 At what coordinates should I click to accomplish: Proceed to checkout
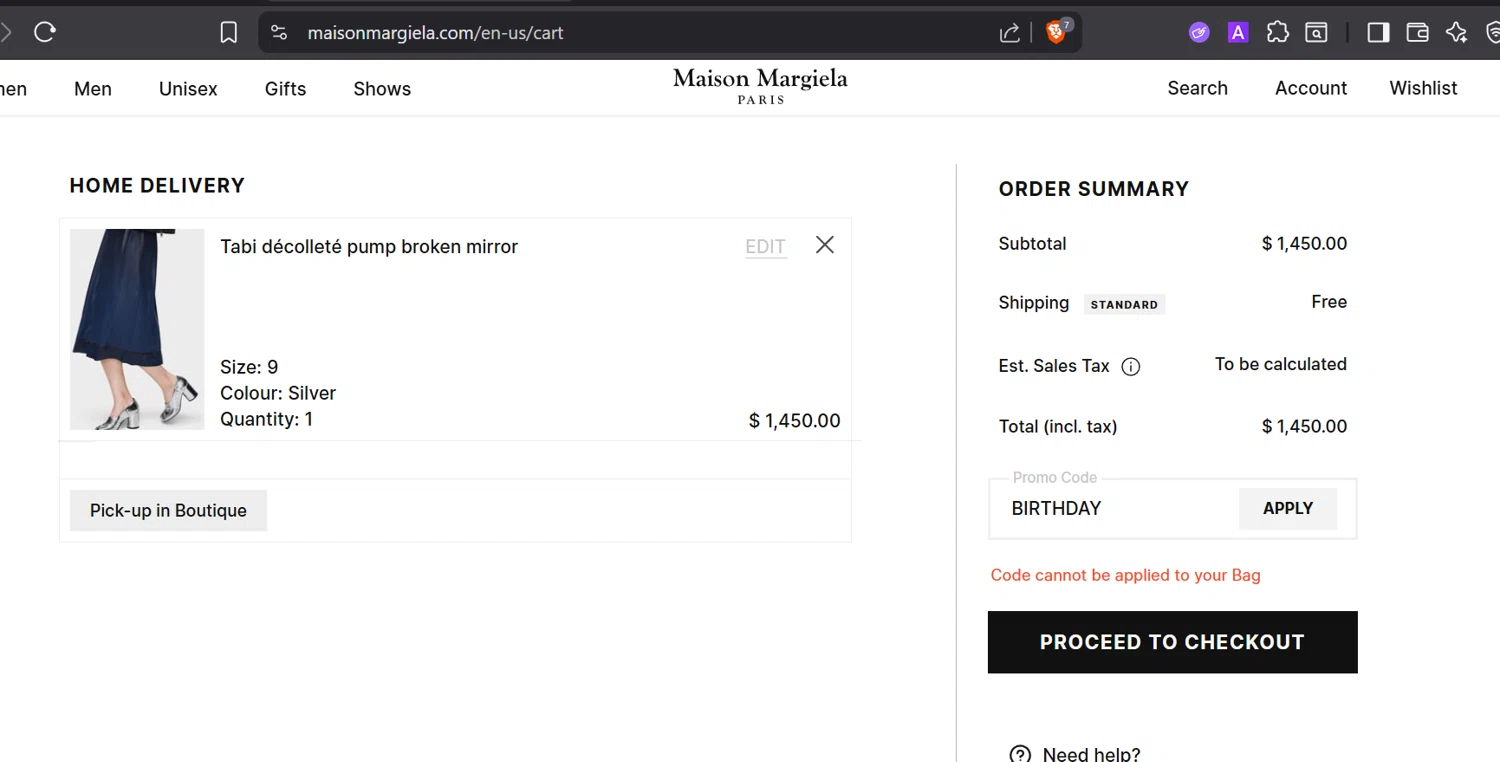1173,642
